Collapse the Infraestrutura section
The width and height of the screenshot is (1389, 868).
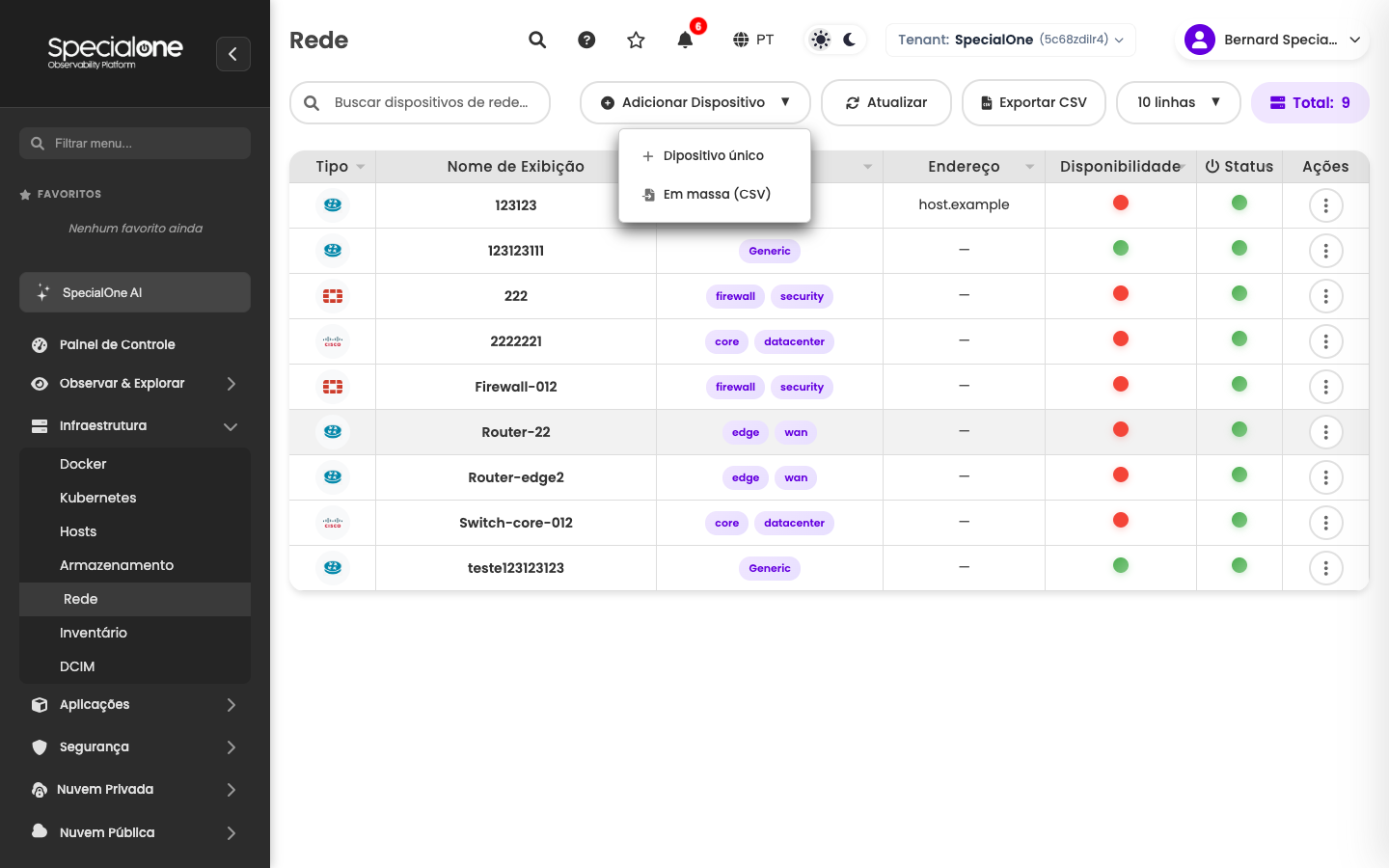[135, 425]
